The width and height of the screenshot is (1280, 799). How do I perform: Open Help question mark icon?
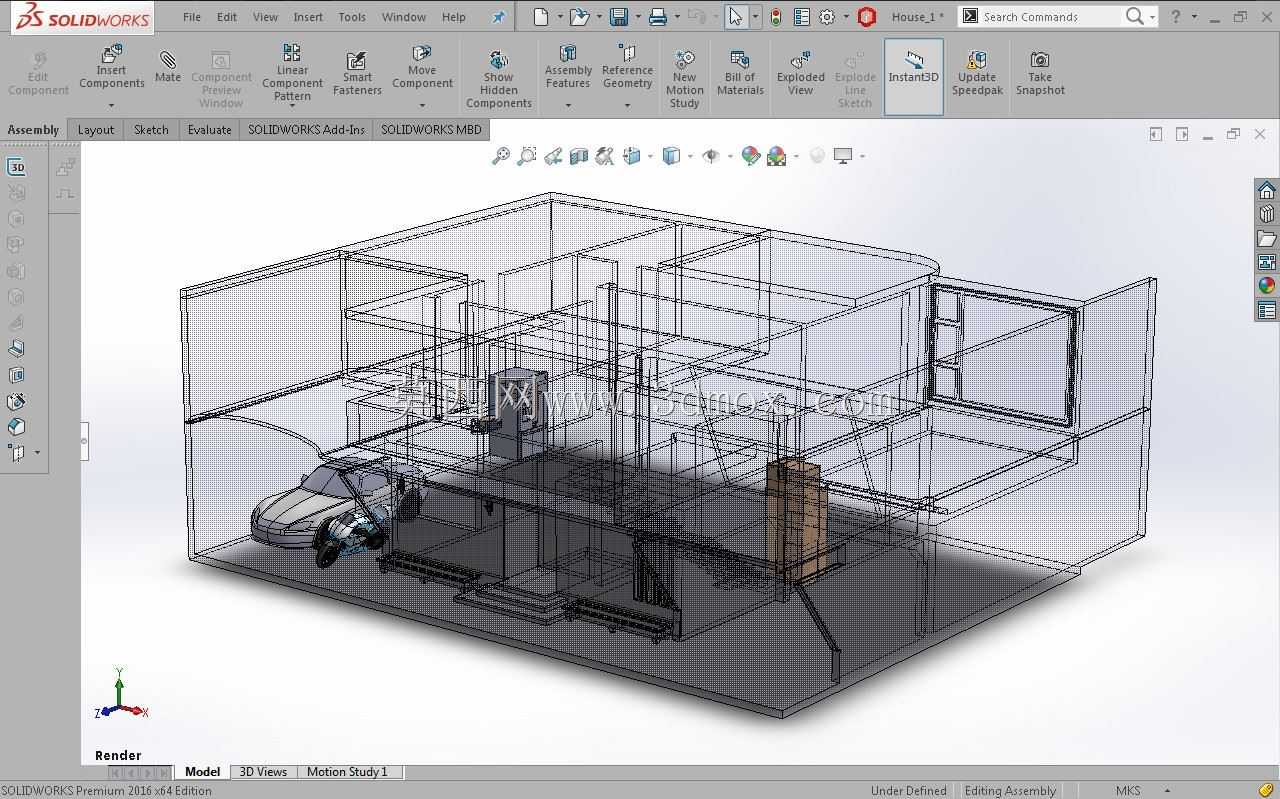(1176, 17)
